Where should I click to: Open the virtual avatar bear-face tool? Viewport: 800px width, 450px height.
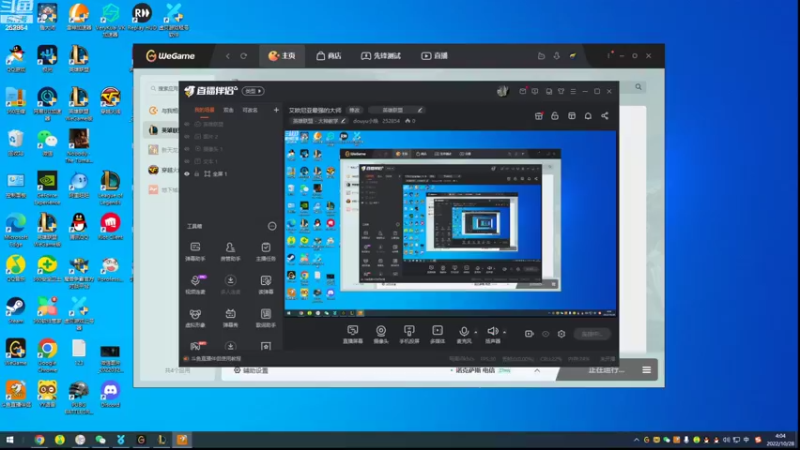[x=195, y=318]
